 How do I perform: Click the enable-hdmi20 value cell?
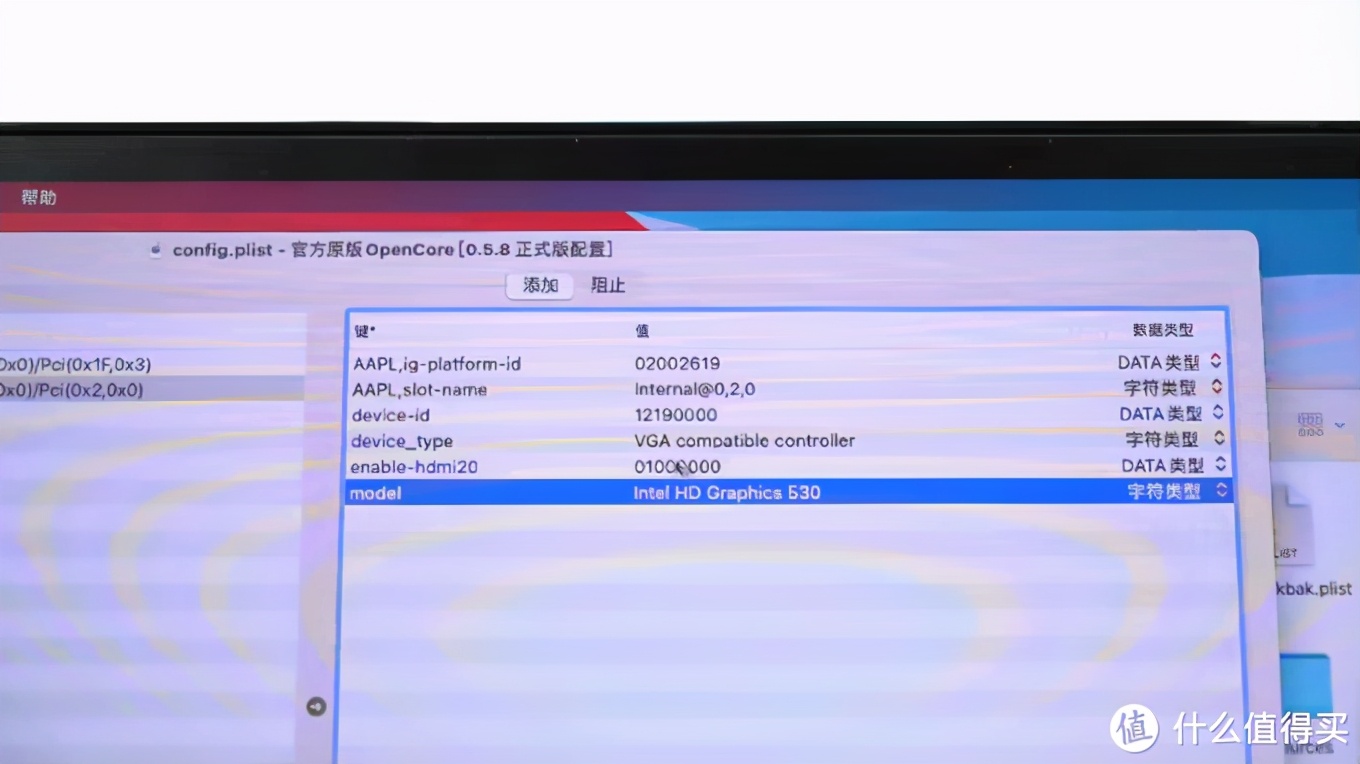(677, 467)
